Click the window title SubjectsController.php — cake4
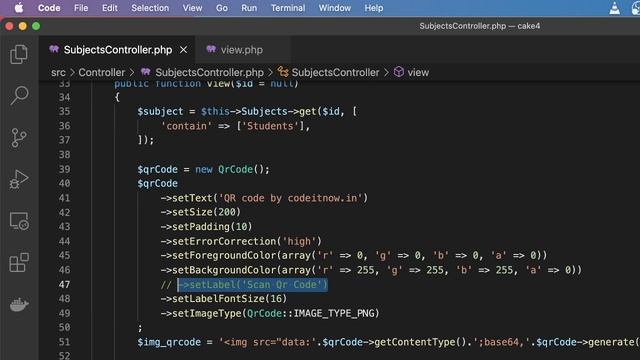The width and height of the screenshot is (640, 360). click(x=480, y=26)
